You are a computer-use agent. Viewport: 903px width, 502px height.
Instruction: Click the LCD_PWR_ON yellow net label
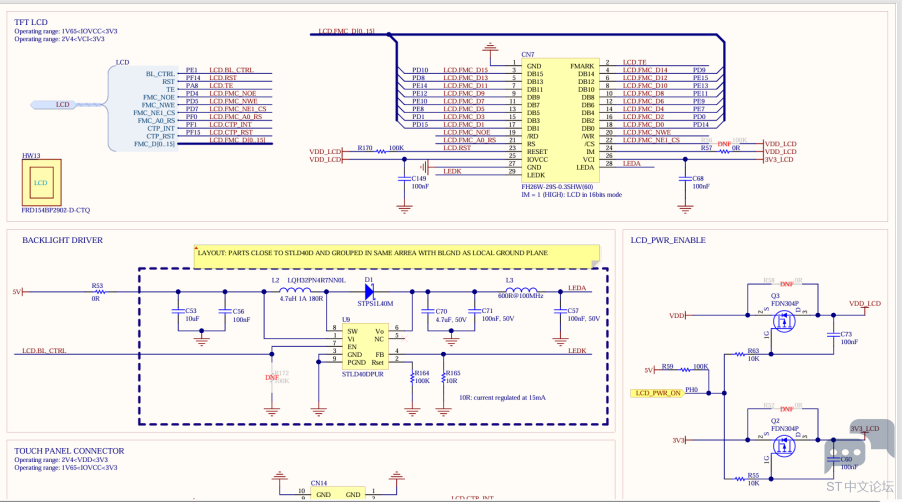click(658, 393)
